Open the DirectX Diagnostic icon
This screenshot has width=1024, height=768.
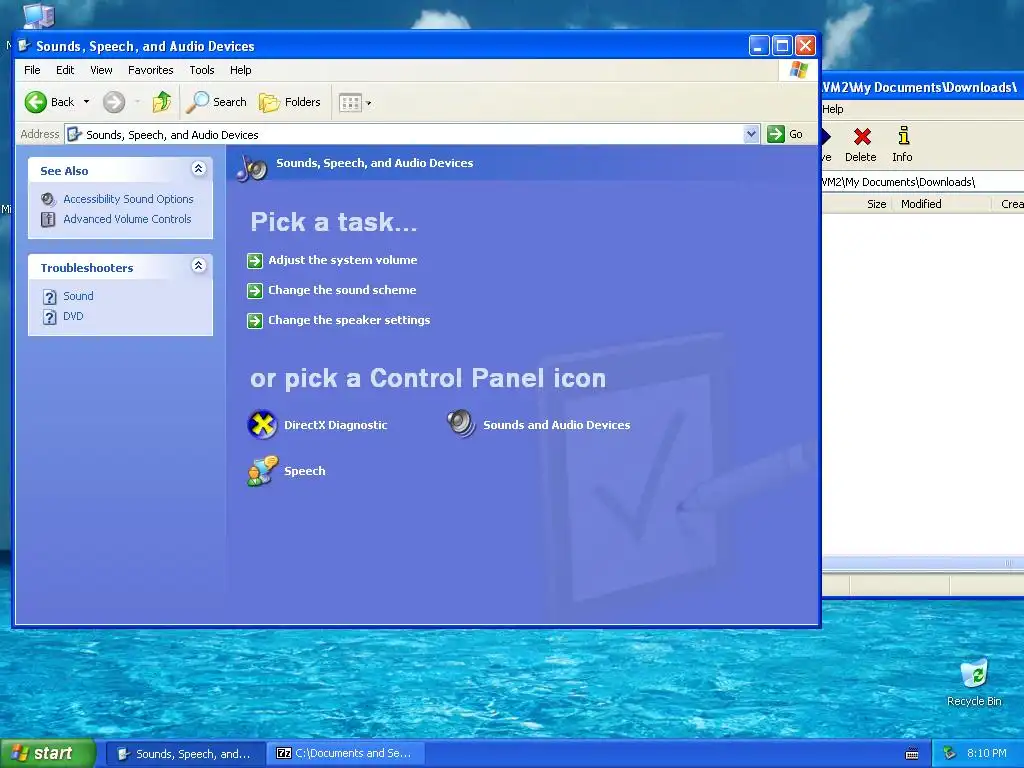pos(263,424)
